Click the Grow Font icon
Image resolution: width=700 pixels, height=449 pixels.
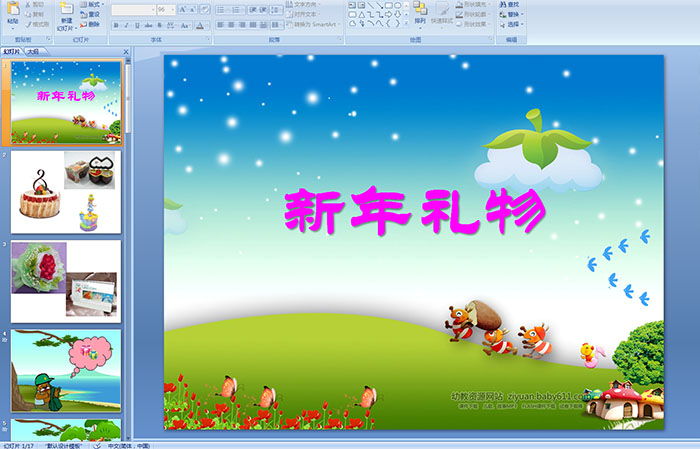coord(183,10)
